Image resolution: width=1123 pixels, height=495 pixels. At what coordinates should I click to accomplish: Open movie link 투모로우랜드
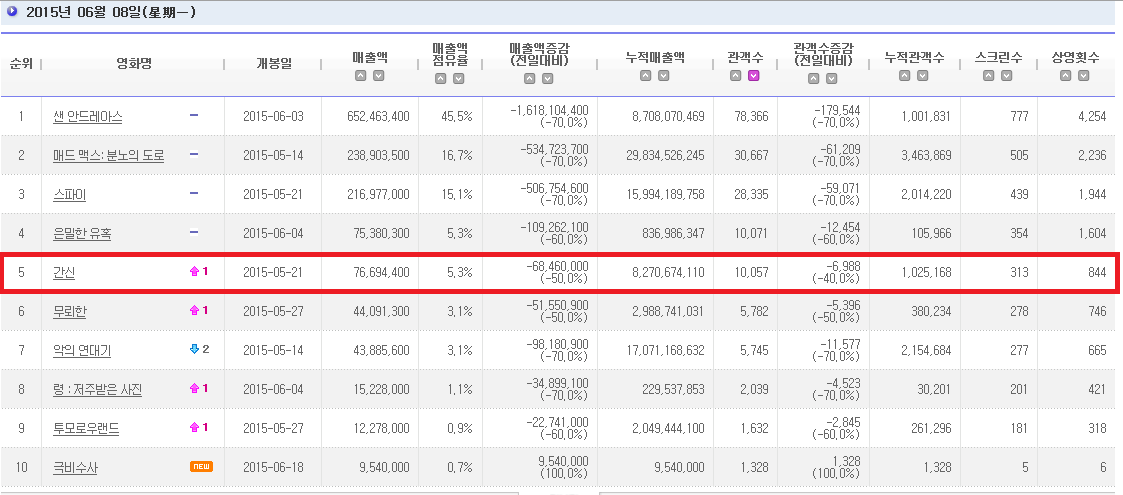pos(86,428)
